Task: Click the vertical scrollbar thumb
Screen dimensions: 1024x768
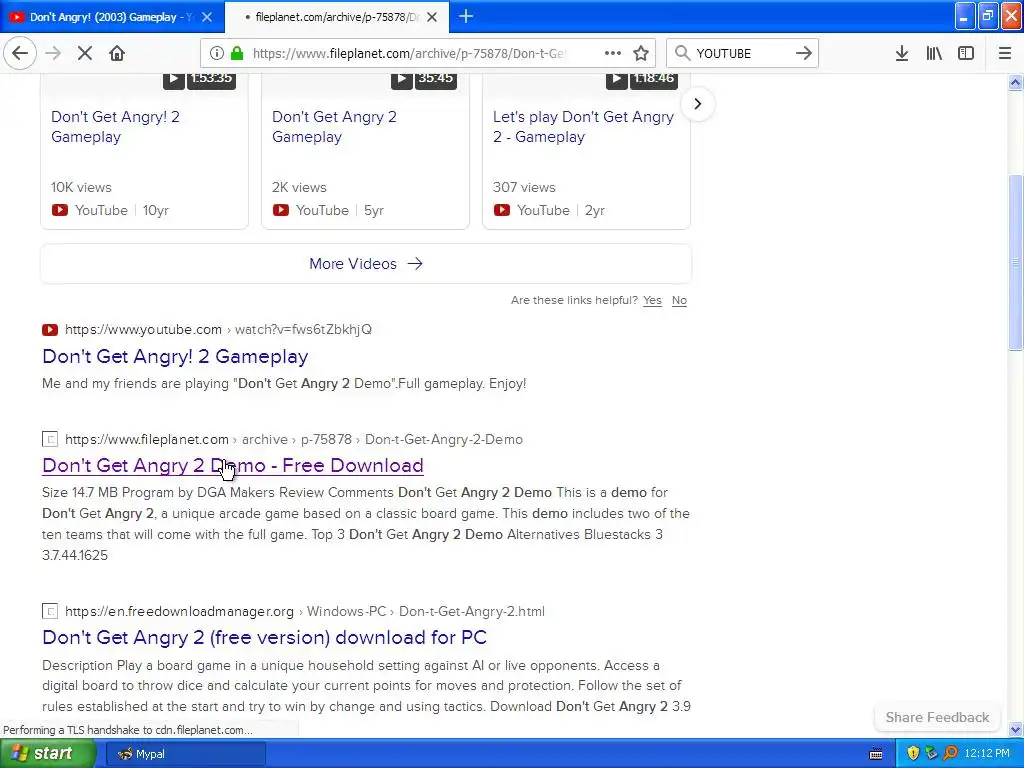Action: 1016,263
